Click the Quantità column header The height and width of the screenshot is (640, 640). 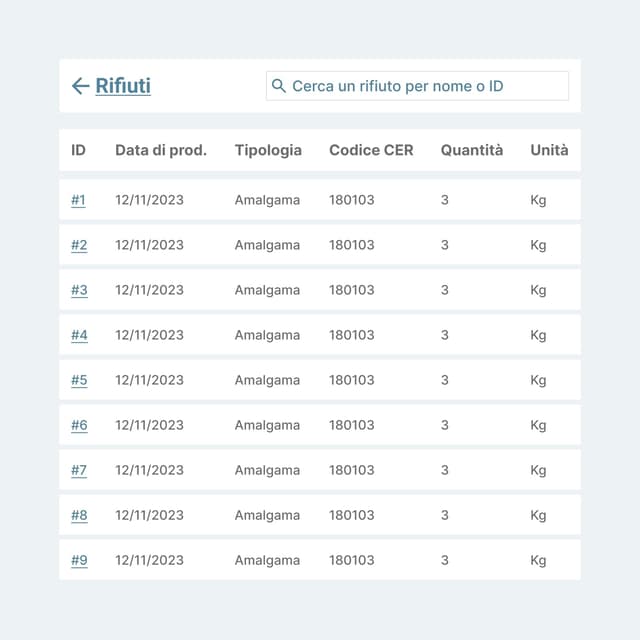point(472,150)
